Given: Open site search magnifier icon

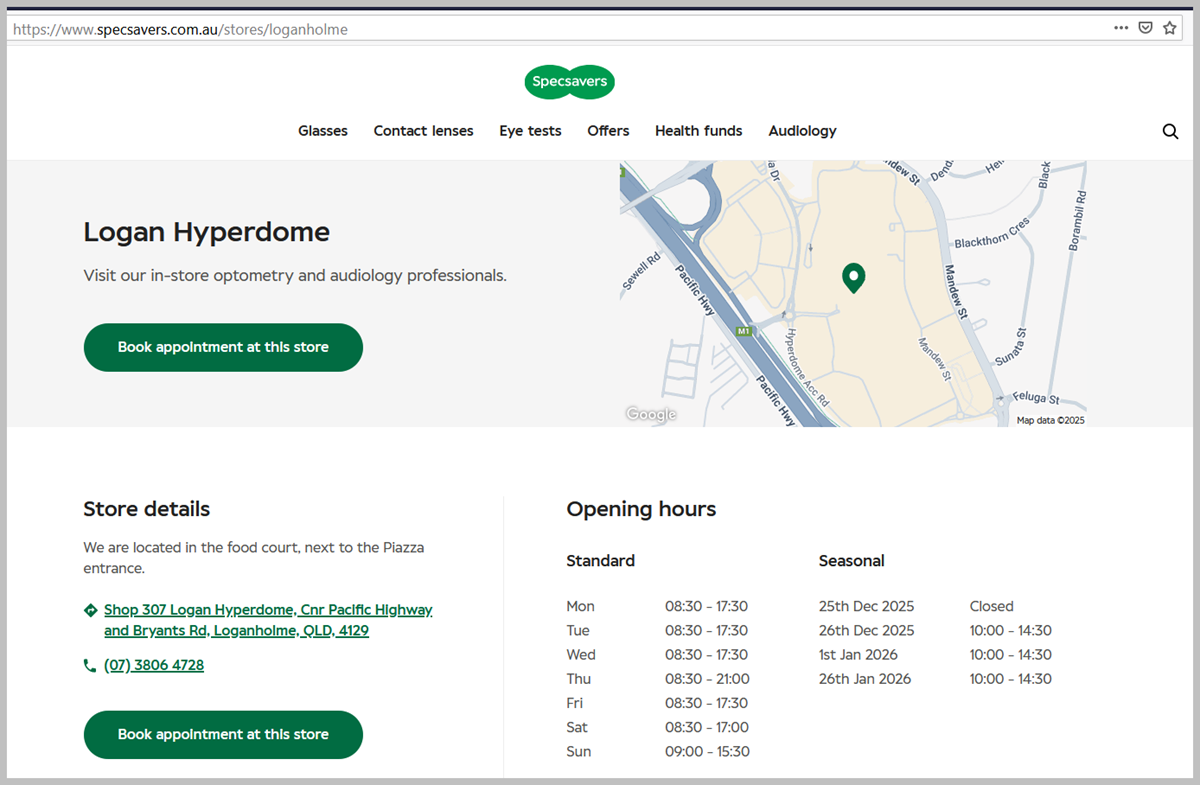Looking at the screenshot, I should coord(1170,131).
